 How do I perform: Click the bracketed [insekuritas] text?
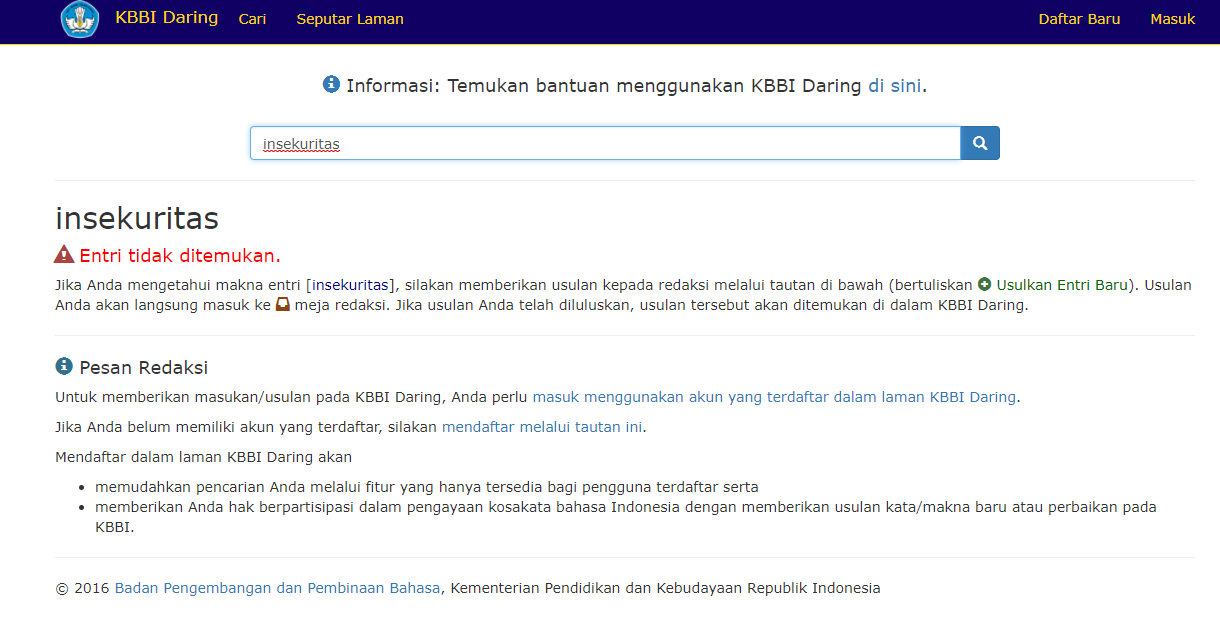tap(351, 284)
